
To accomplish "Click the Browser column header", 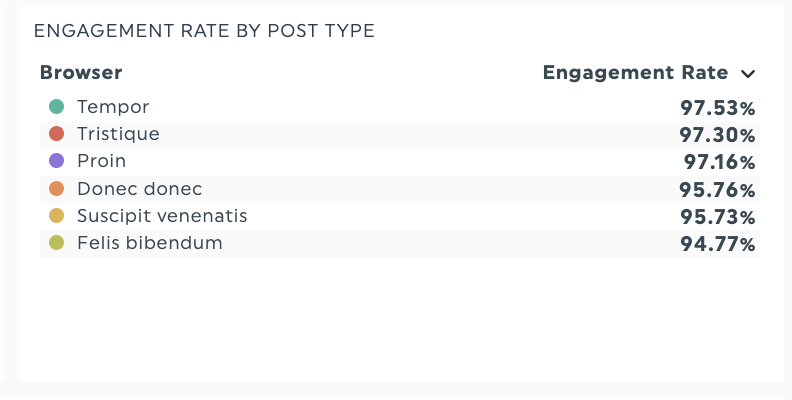I will coord(81,72).
